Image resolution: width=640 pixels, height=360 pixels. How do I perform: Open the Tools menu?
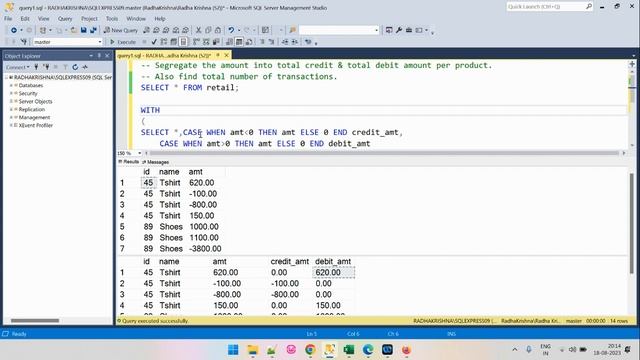point(112,19)
